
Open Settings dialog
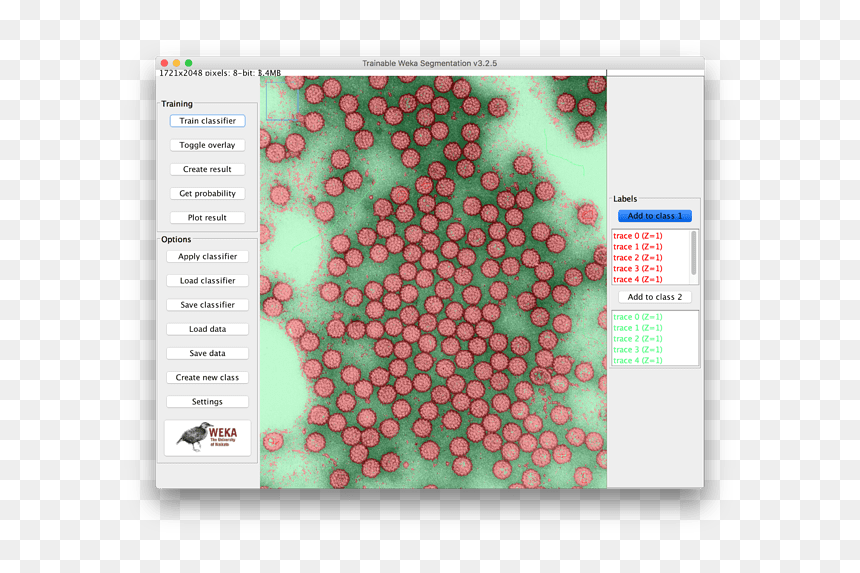click(x=207, y=401)
